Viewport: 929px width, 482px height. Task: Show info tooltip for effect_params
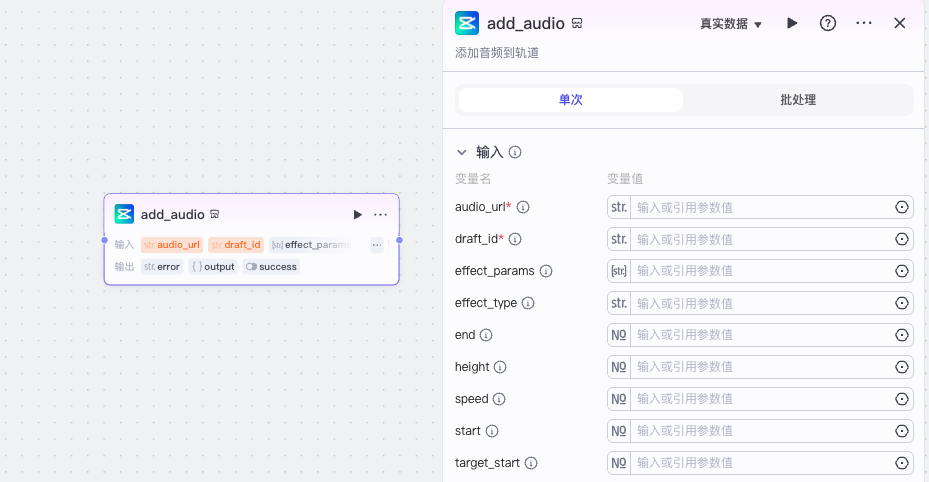546,271
